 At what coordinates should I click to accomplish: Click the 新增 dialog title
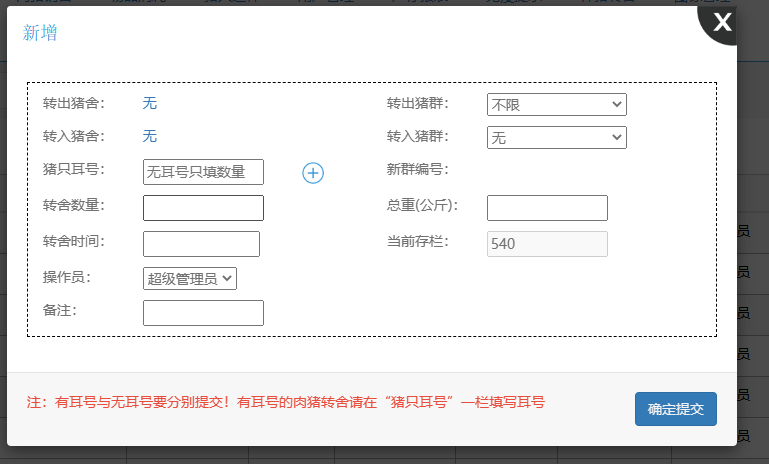(x=40, y=34)
